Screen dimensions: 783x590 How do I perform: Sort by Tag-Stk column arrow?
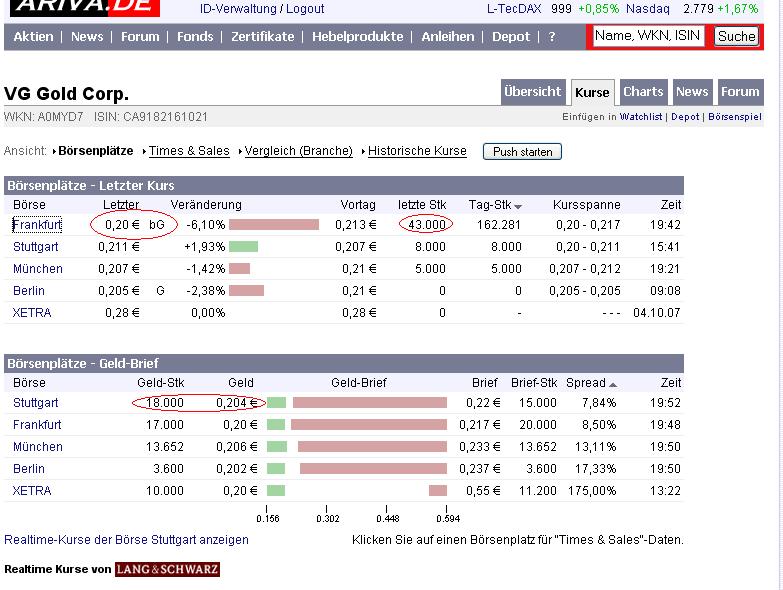[x=518, y=207]
